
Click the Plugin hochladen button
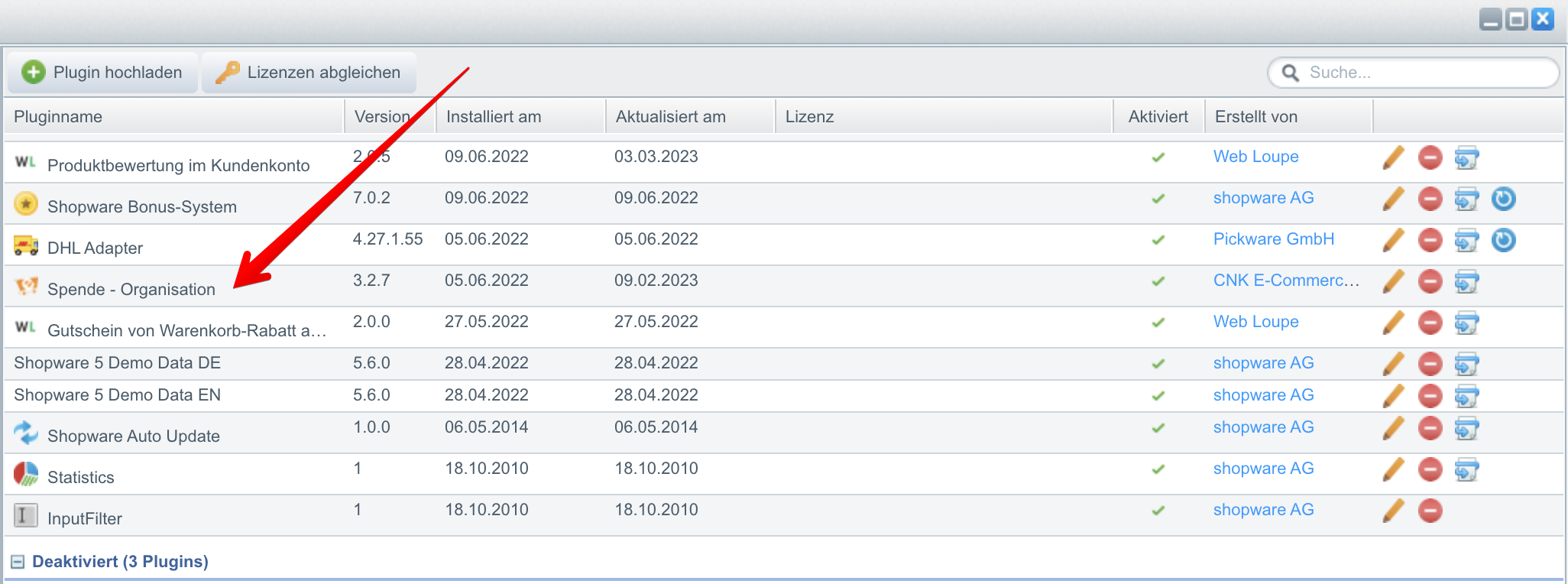pyautogui.click(x=103, y=73)
